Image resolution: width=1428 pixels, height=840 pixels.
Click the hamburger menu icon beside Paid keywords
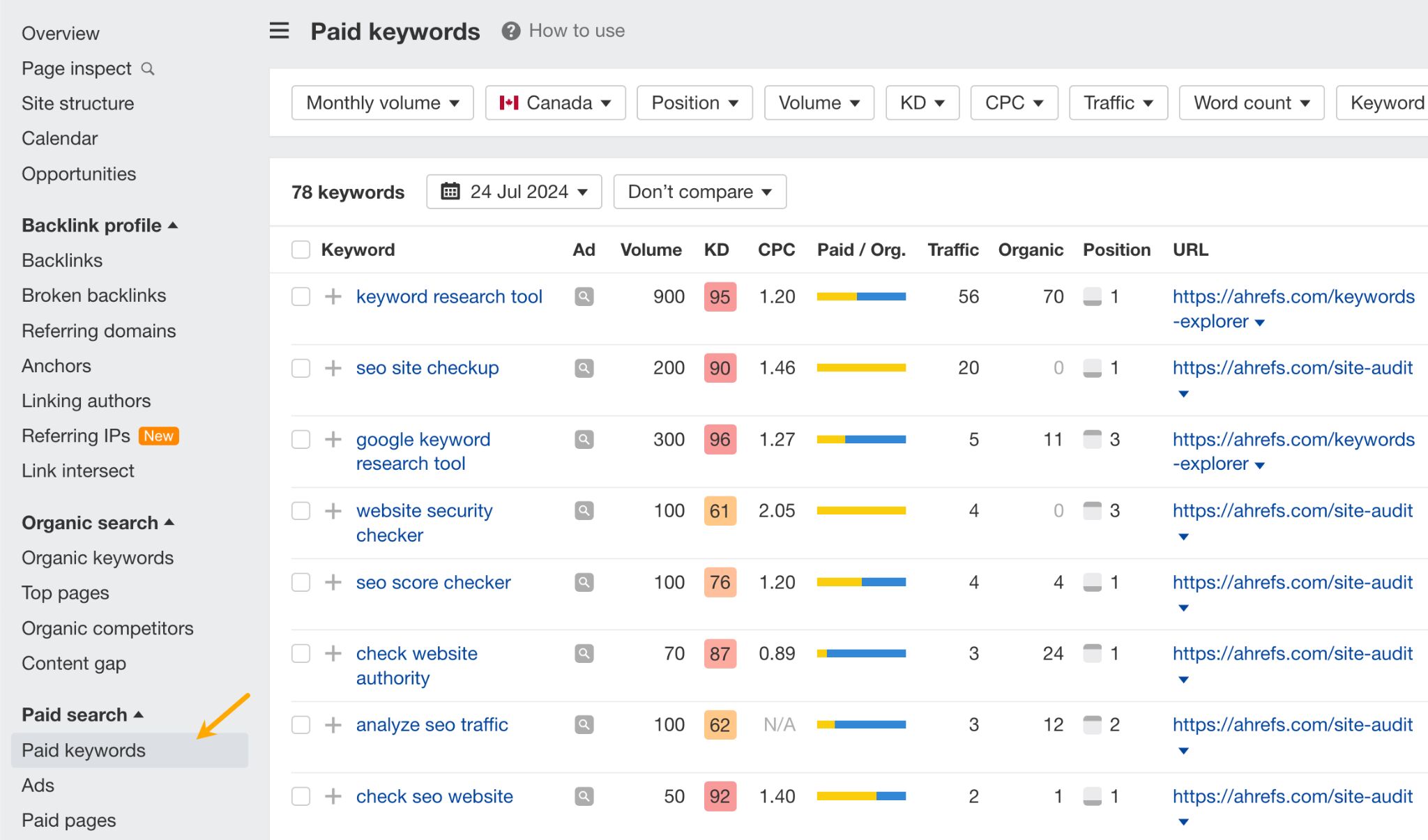pyautogui.click(x=278, y=31)
